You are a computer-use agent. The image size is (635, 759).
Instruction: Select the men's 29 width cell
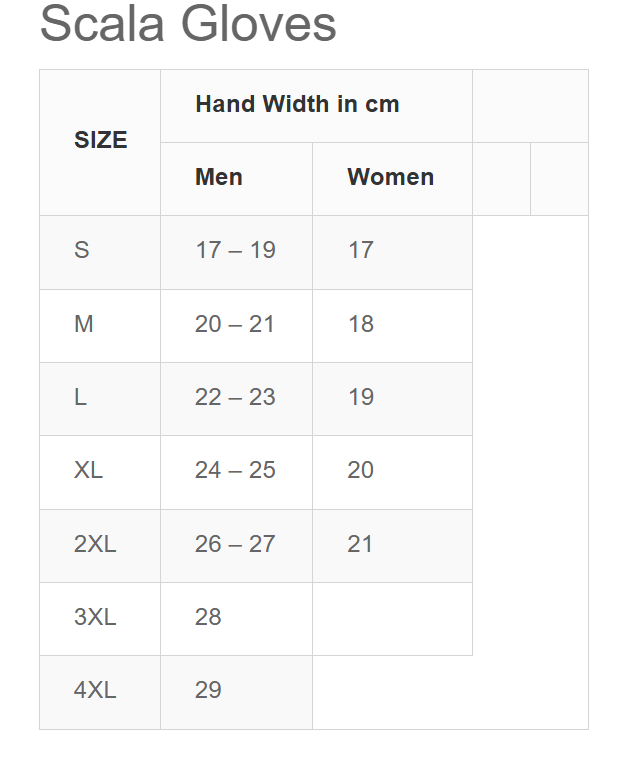[208, 690]
